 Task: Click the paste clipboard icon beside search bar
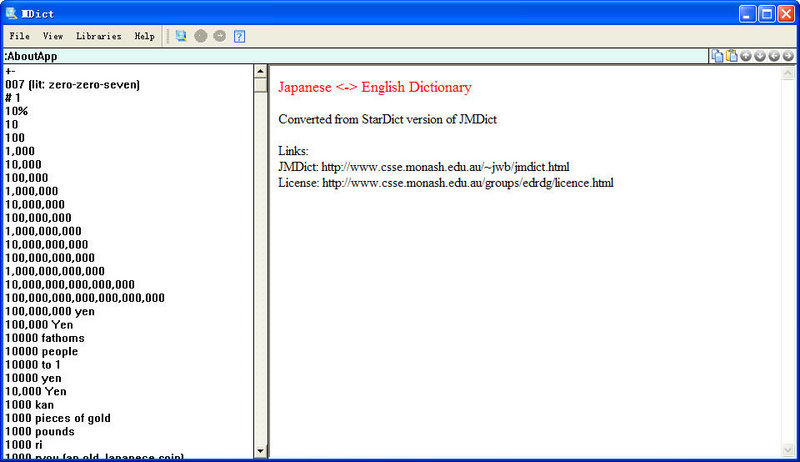(x=731, y=56)
